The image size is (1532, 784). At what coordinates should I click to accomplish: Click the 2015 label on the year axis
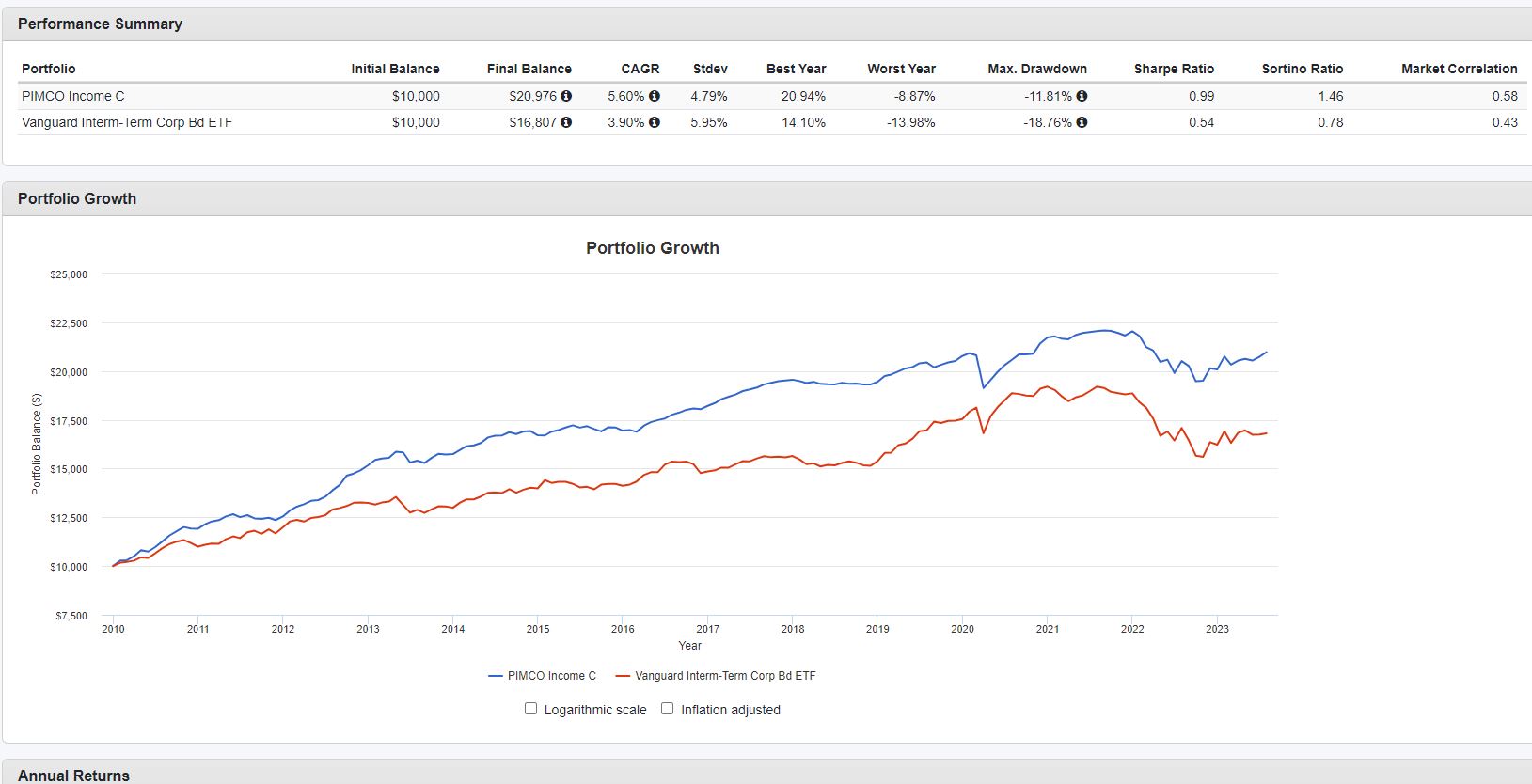pyautogui.click(x=538, y=629)
